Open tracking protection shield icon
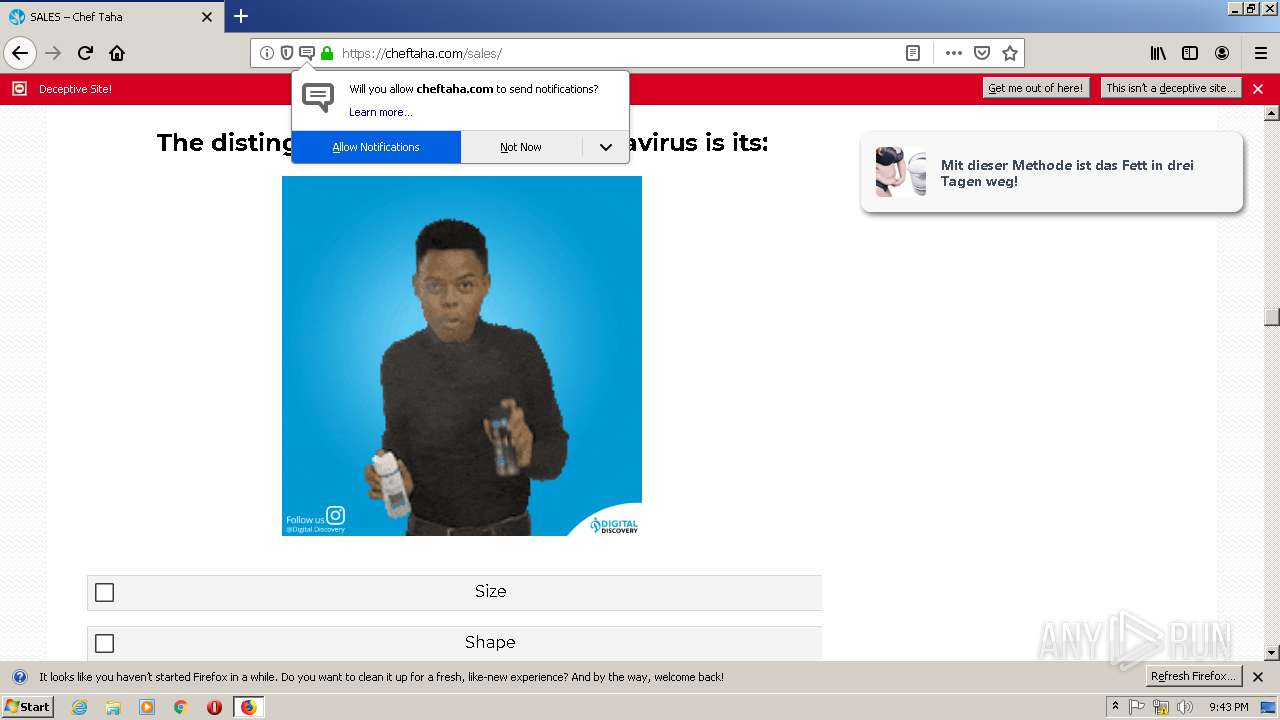This screenshot has width=1280, height=720. pyautogui.click(x=287, y=53)
